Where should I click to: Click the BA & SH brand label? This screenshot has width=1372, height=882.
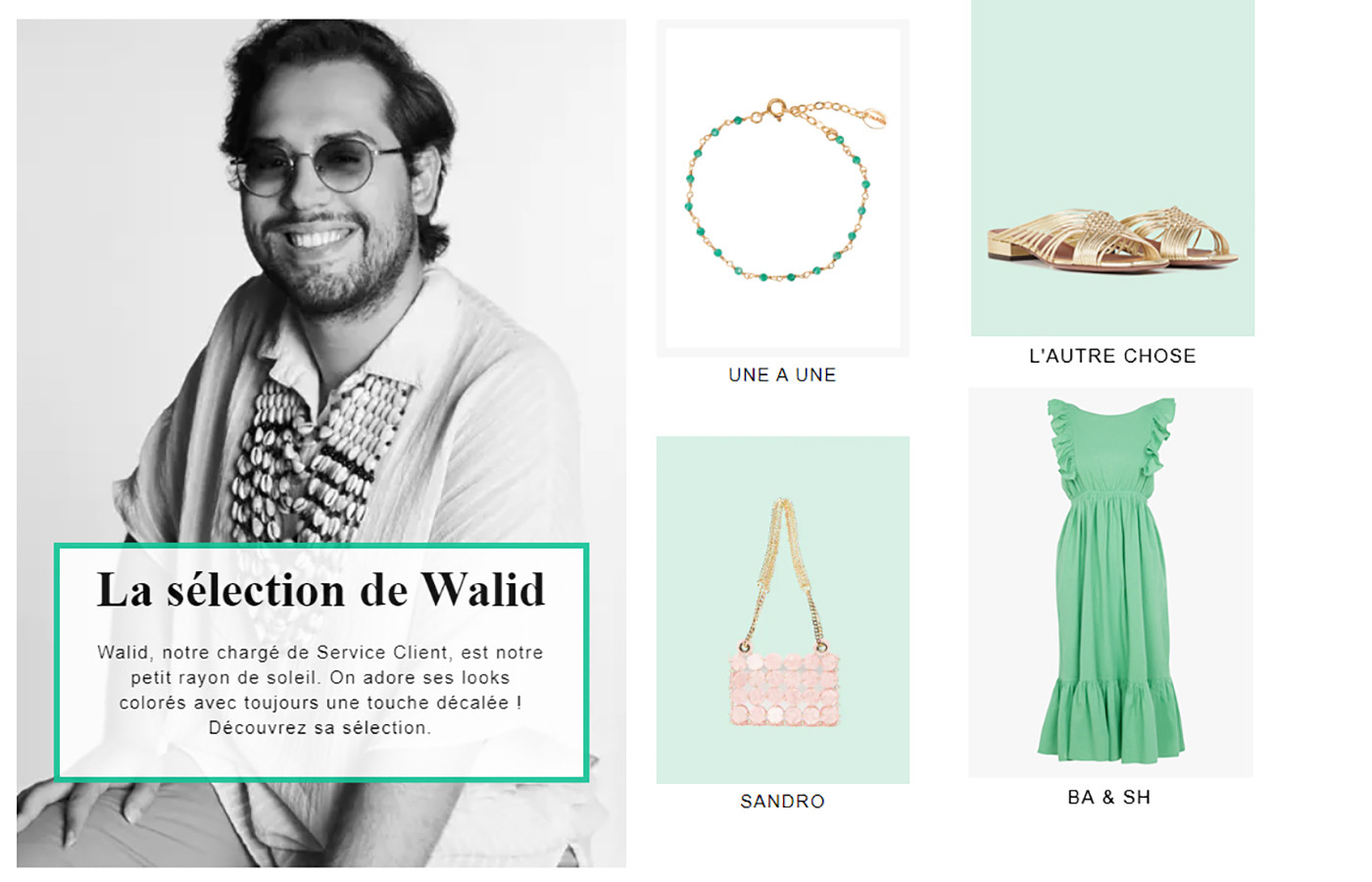pyautogui.click(x=1109, y=797)
